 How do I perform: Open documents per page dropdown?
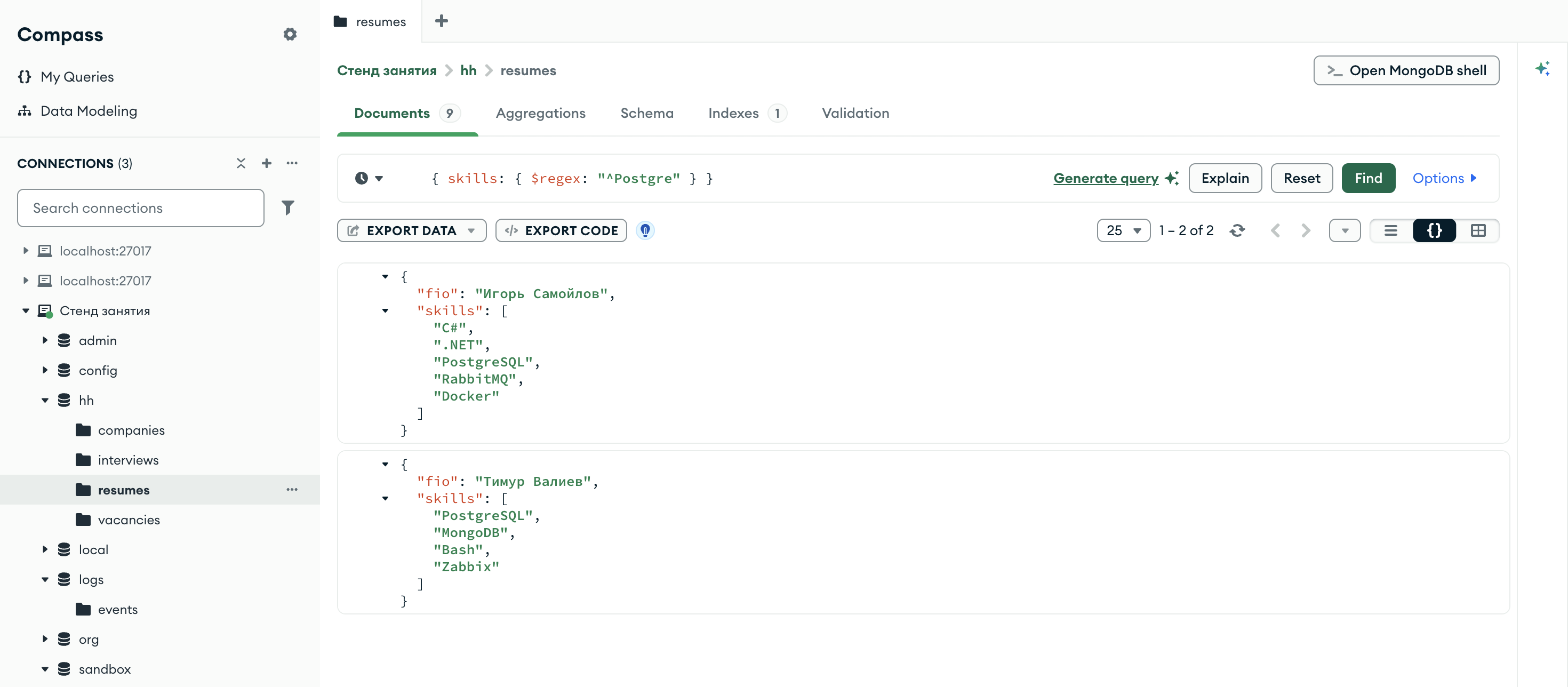coord(1123,230)
